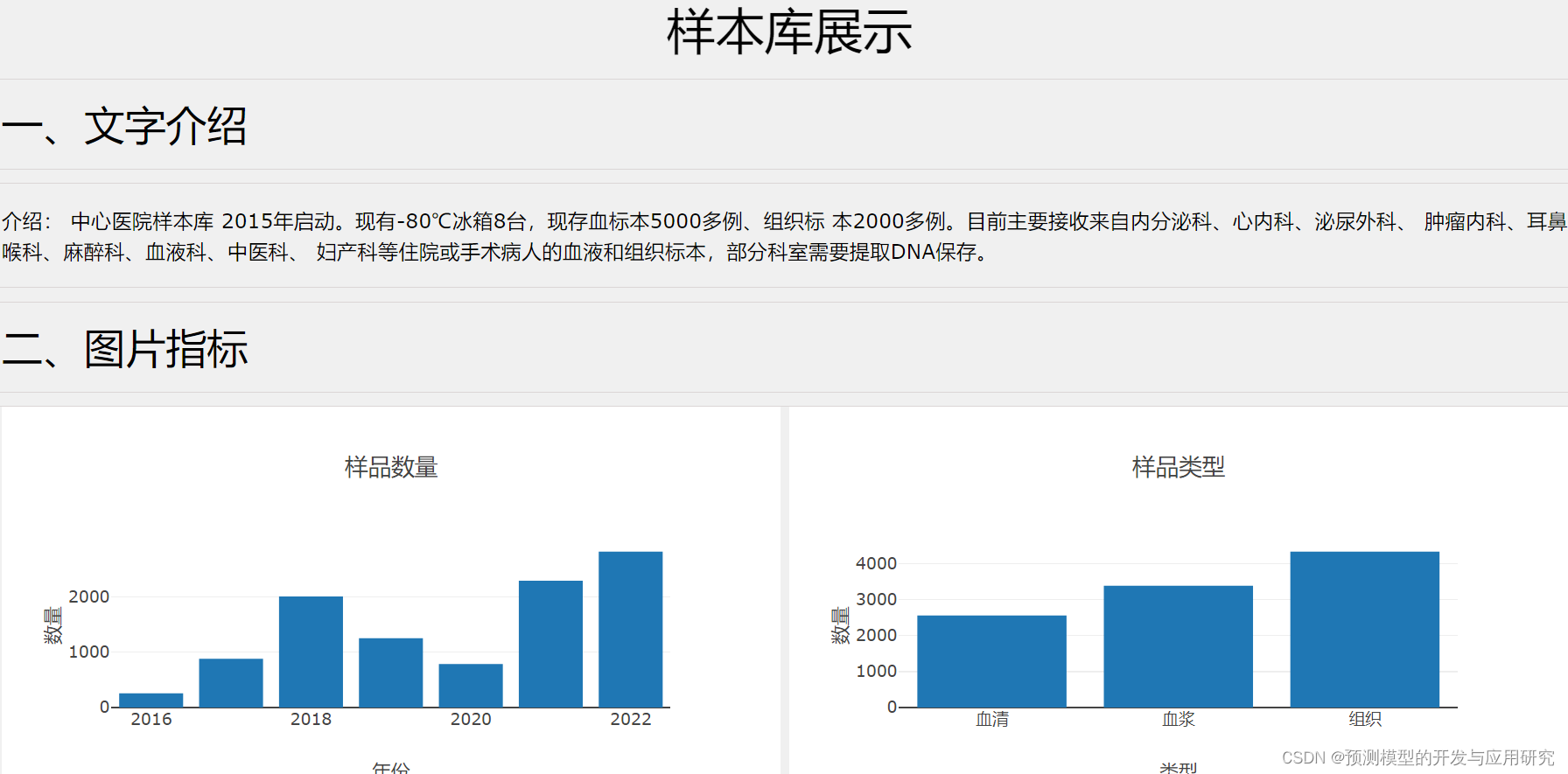The image size is (1568, 774).
Task: Click the 2018 x-axis label
Action: pos(311,719)
